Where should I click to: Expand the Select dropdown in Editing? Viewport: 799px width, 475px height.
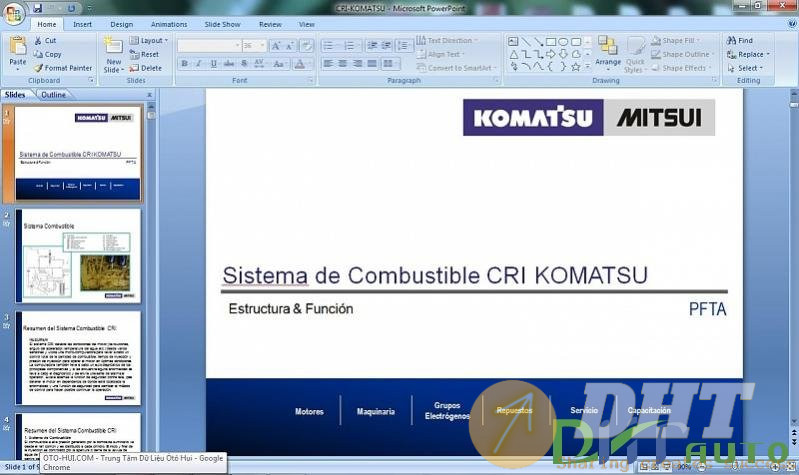[x=745, y=68]
